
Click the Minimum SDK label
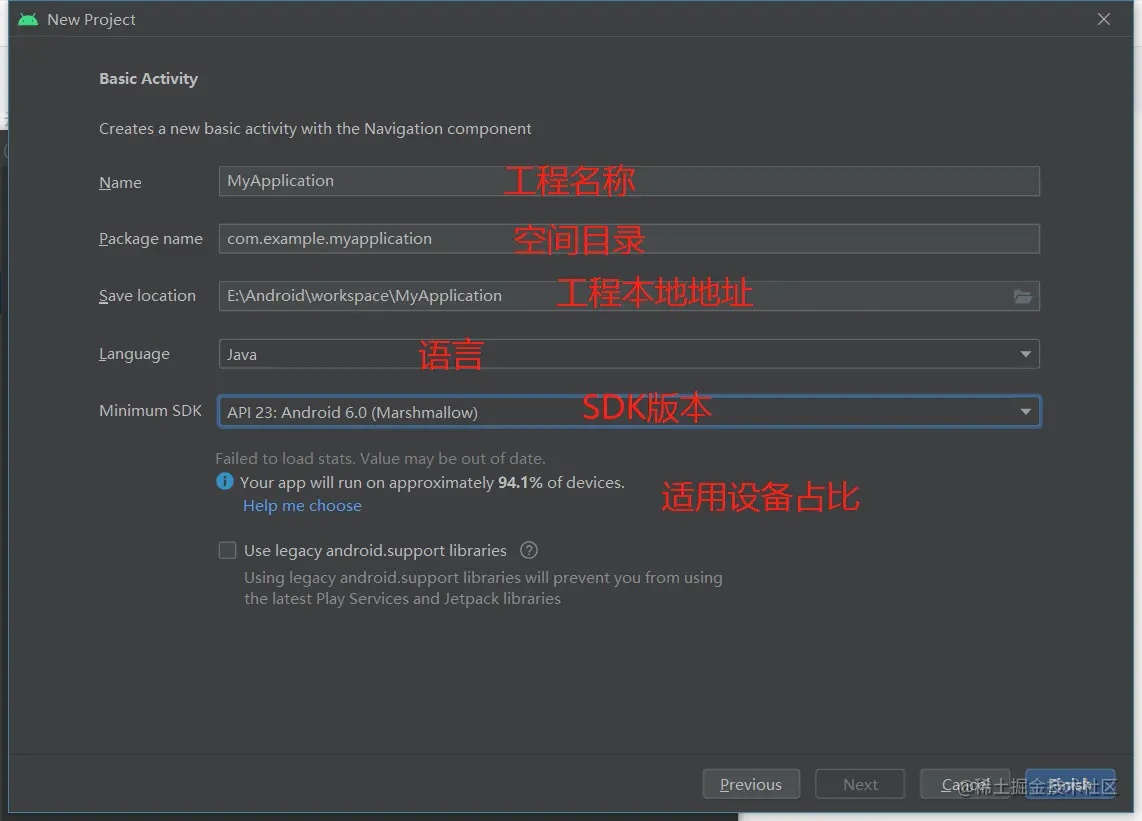tap(150, 411)
